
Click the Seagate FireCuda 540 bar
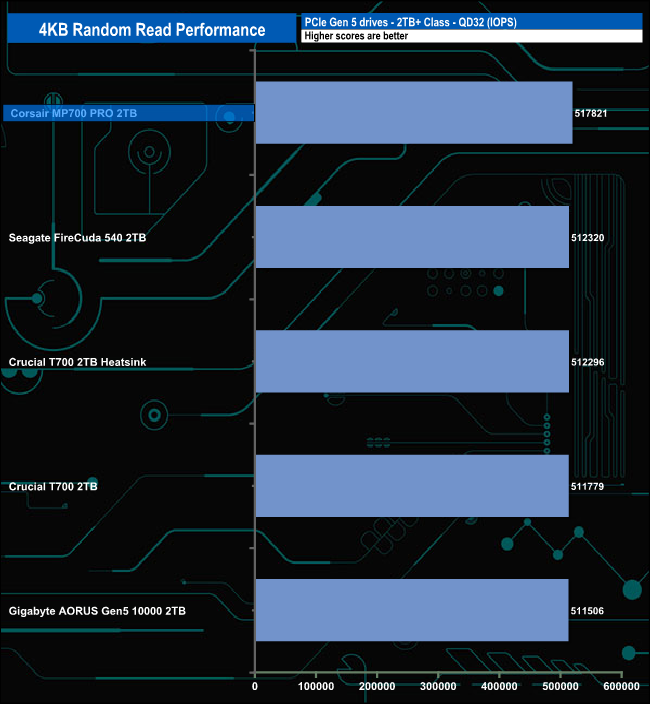[412, 237]
